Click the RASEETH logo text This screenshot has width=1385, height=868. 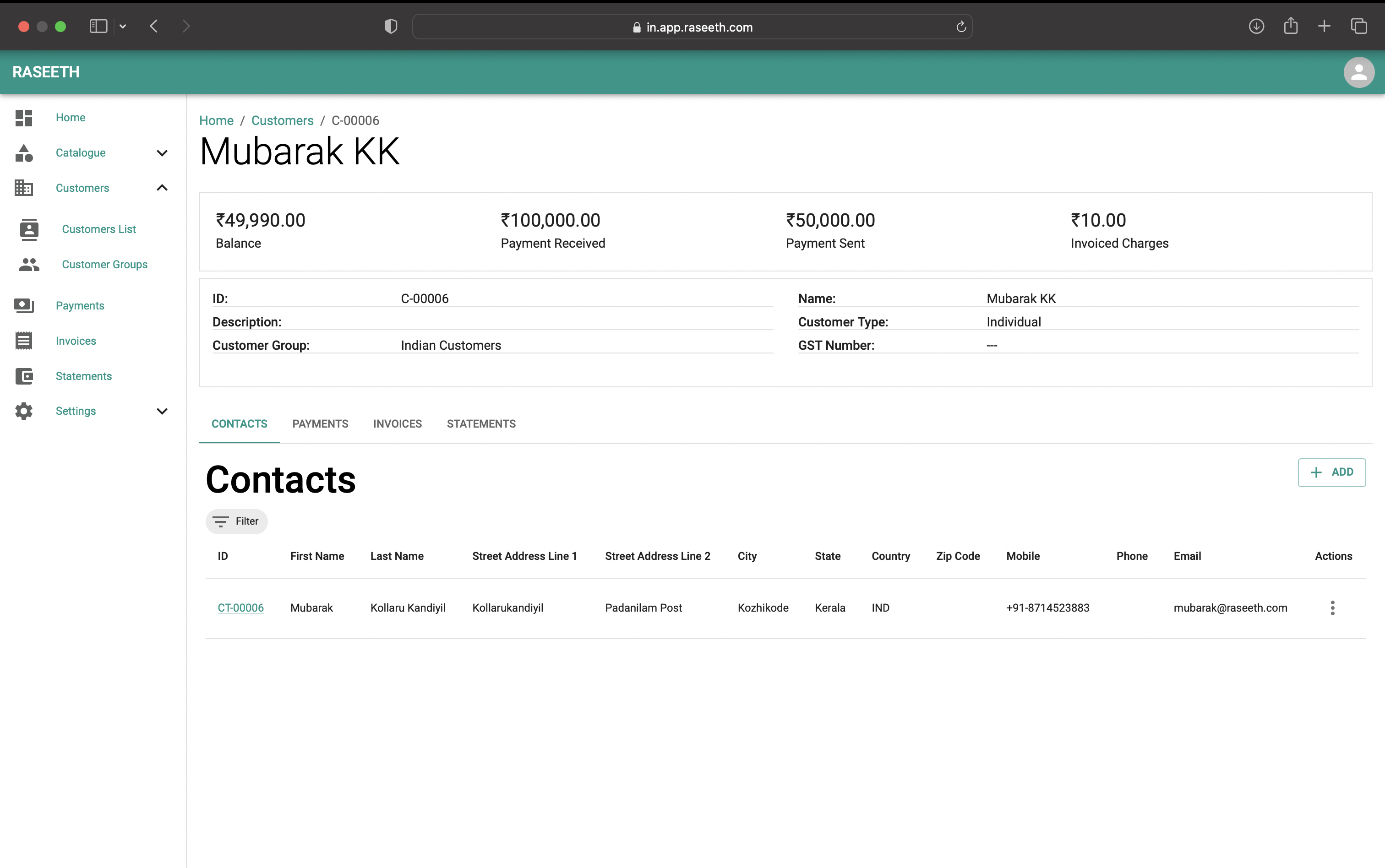[46, 72]
